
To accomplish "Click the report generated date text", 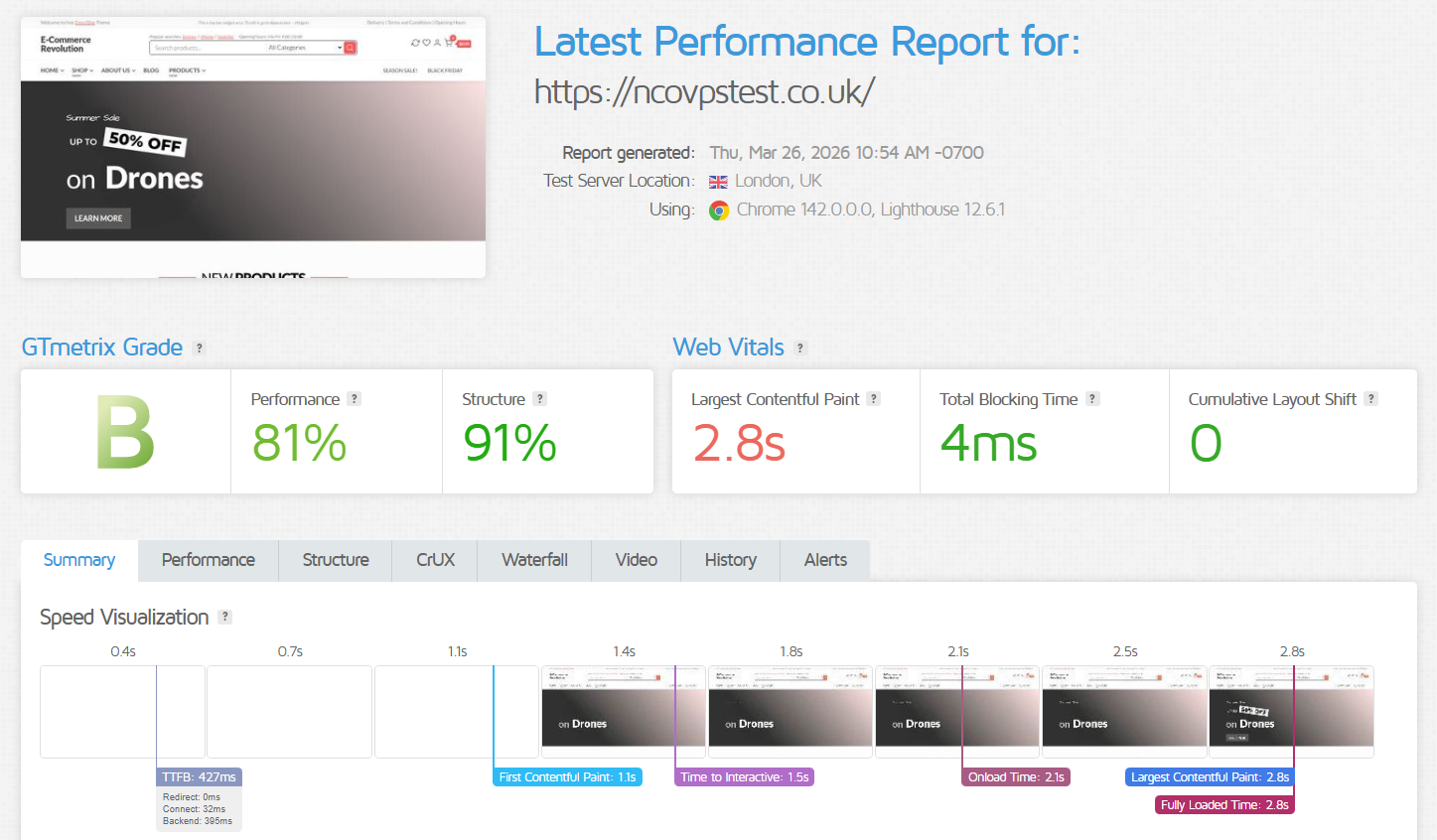I will [846, 153].
